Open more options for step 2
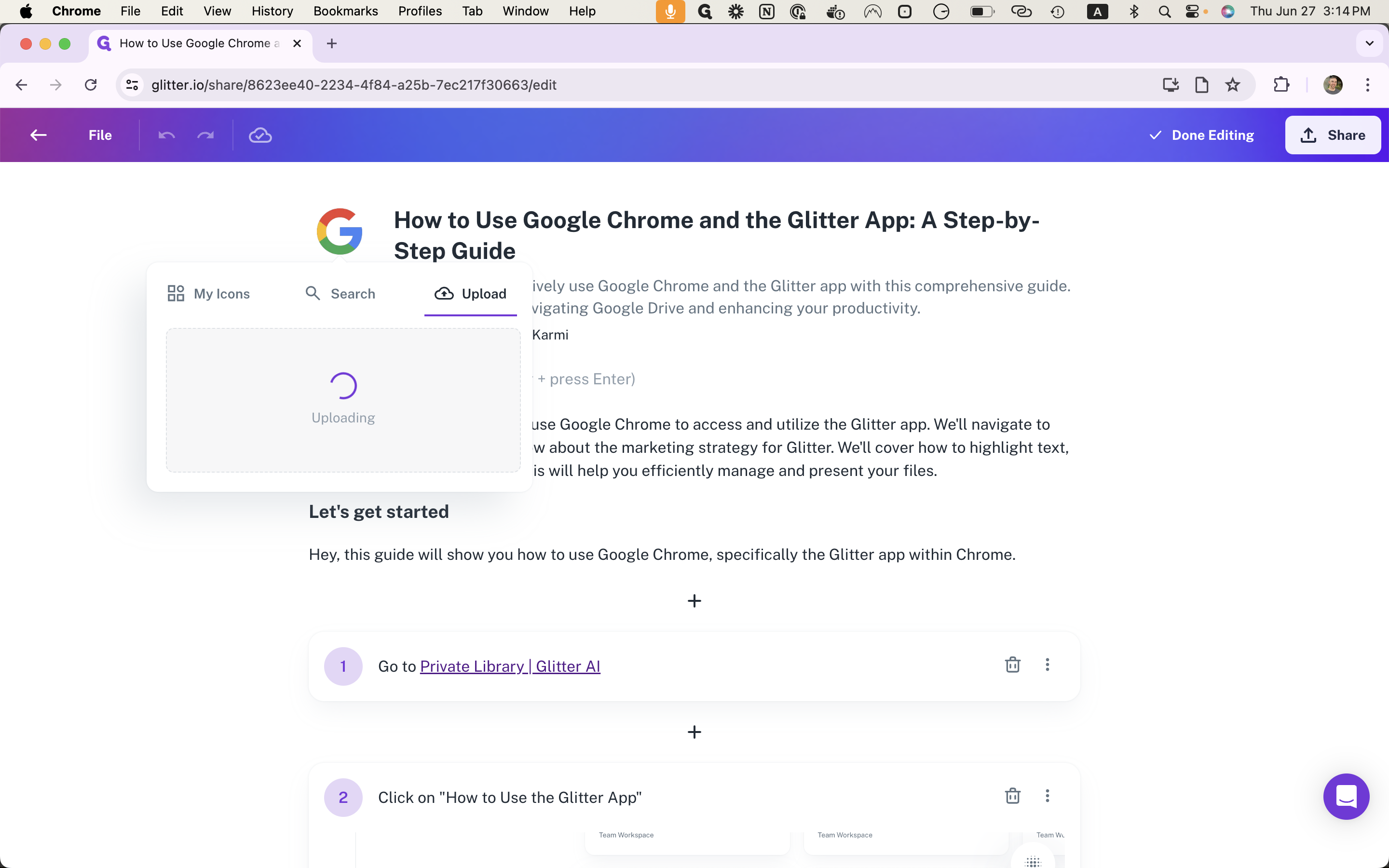 coord(1048,796)
